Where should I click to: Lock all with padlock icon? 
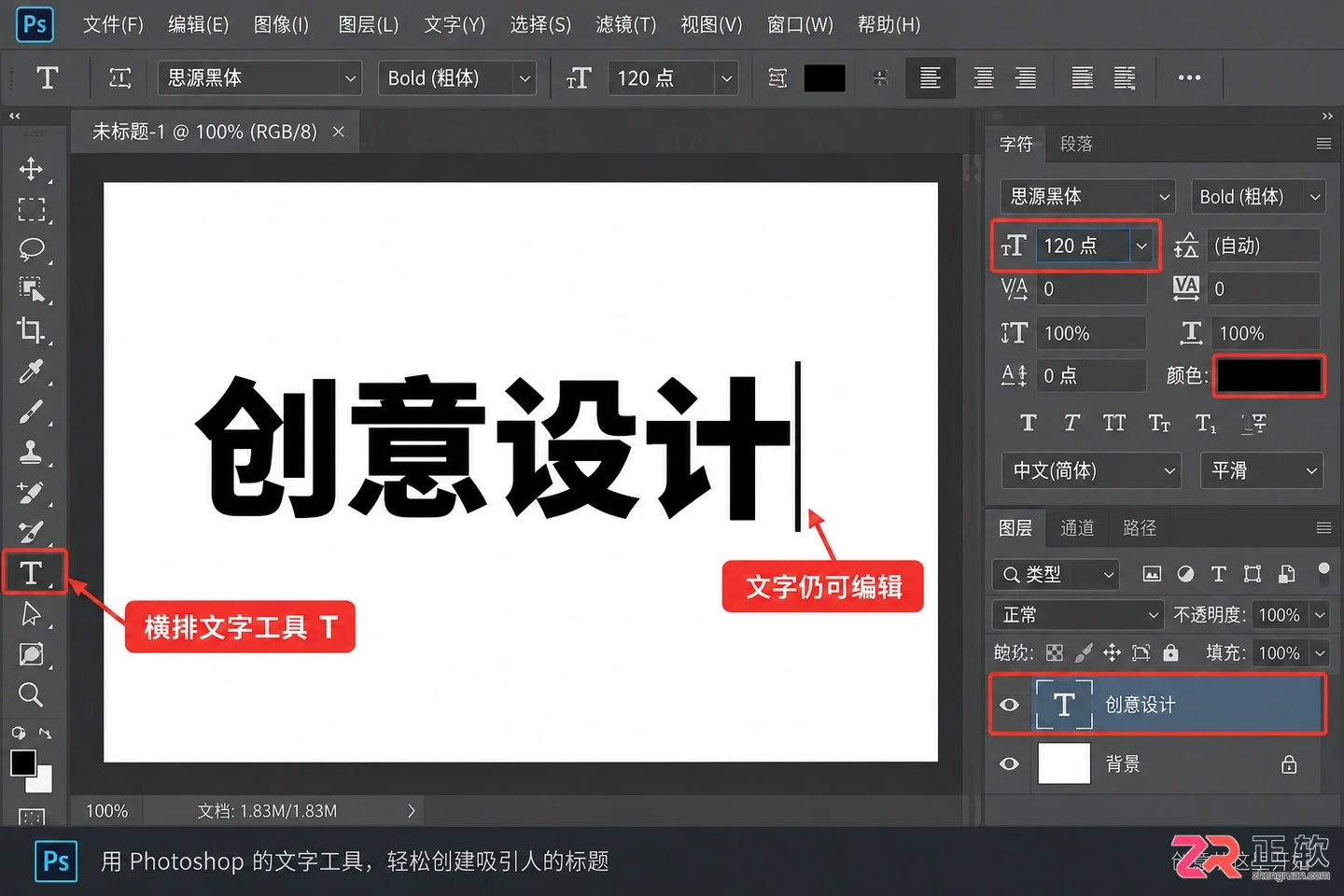click(1170, 653)
